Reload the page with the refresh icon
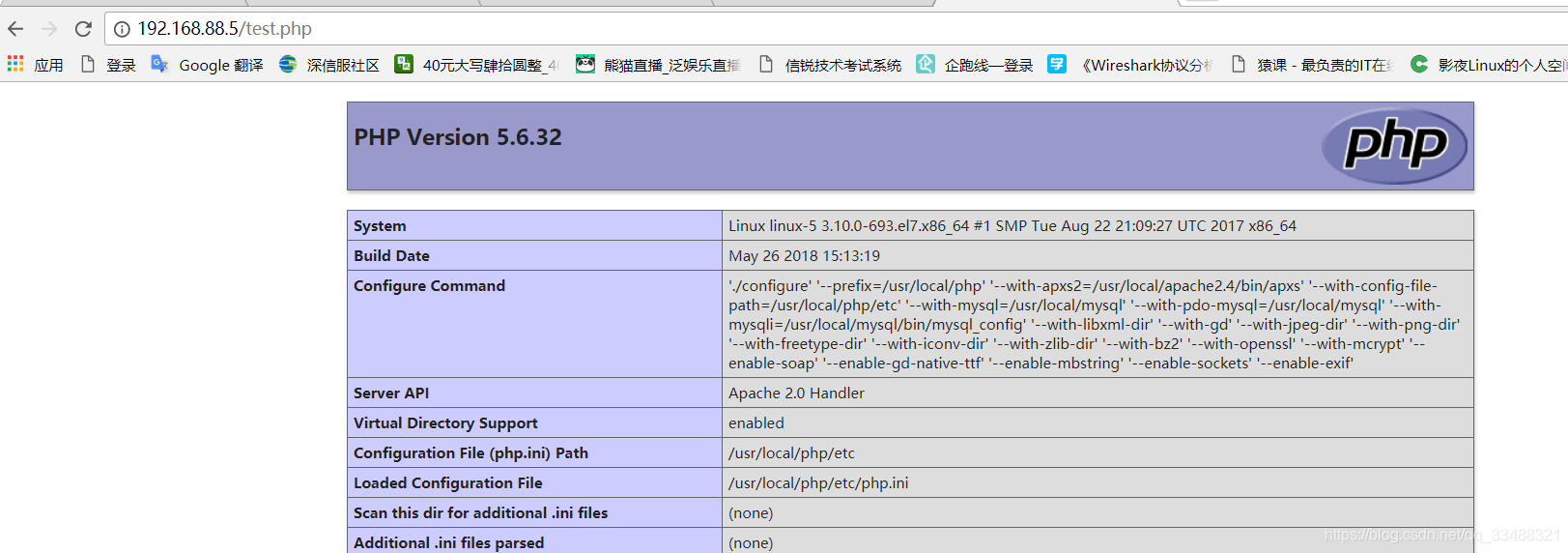 [84, 29]
